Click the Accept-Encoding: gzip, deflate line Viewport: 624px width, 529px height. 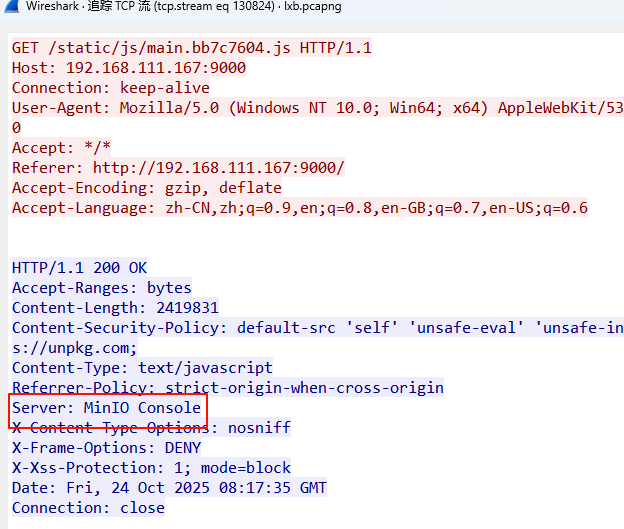(x=146, y=188)
